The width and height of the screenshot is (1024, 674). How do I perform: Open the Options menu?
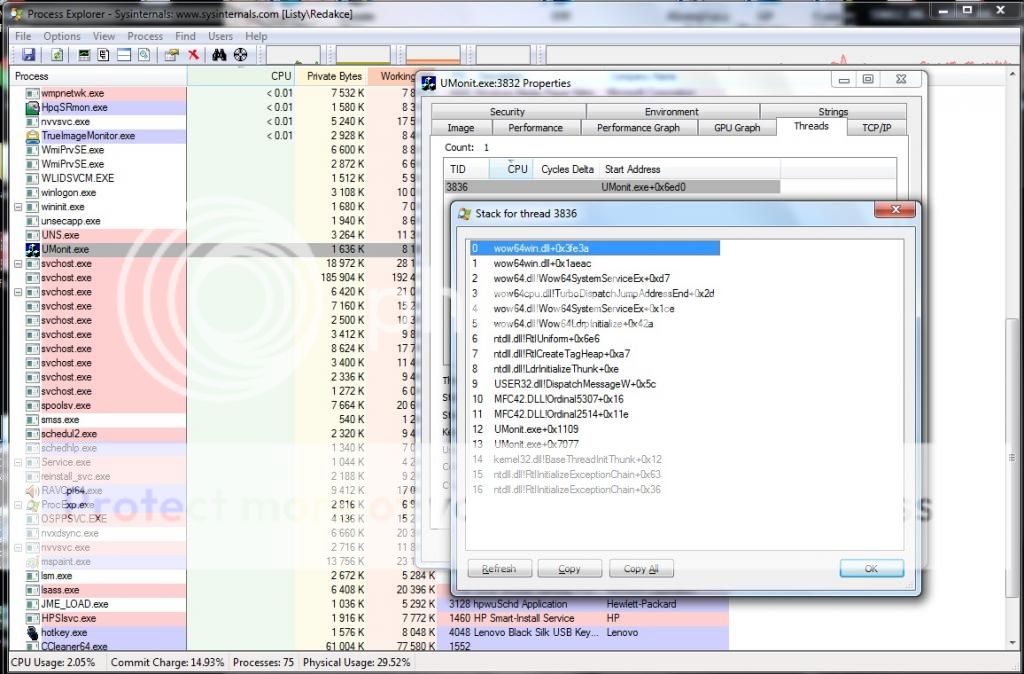62,37
